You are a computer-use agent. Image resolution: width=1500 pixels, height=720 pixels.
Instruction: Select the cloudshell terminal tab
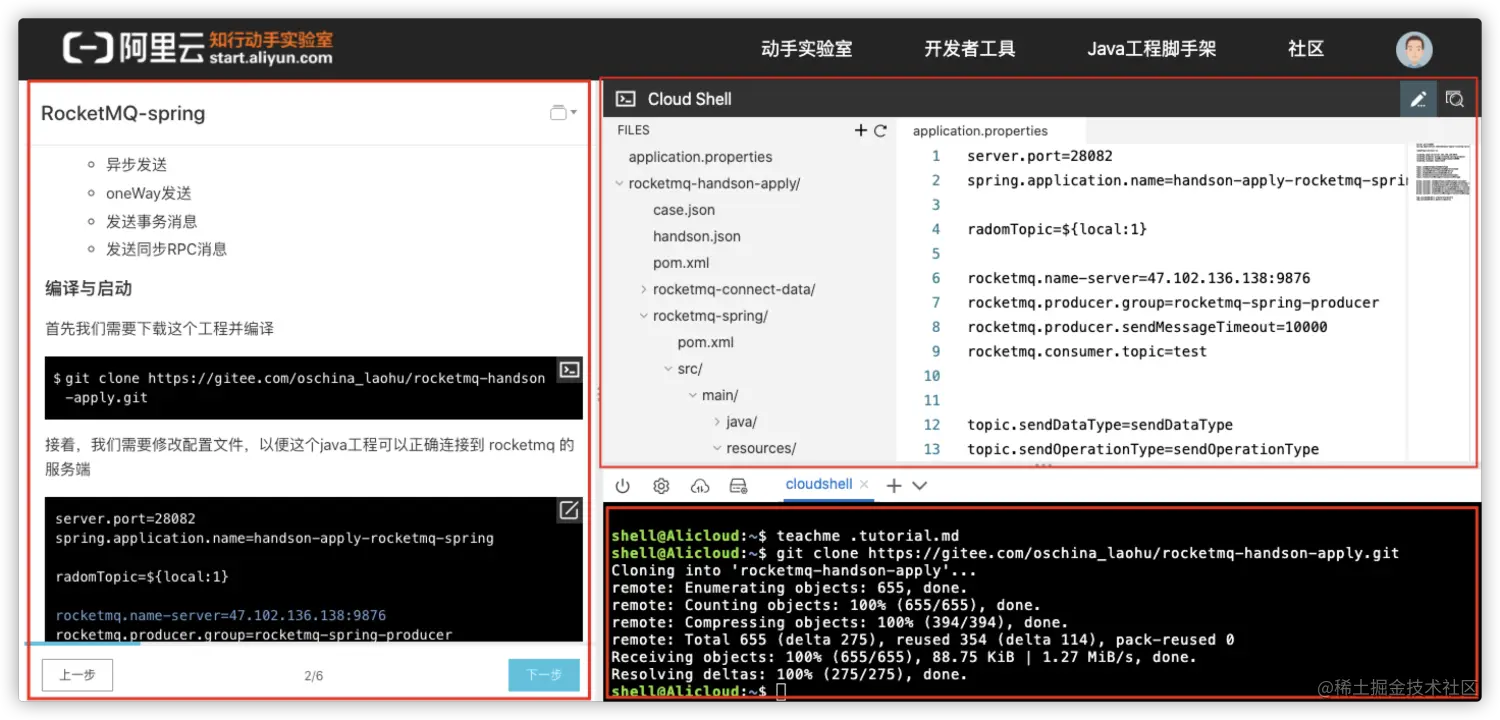click(x=819, y=484)
